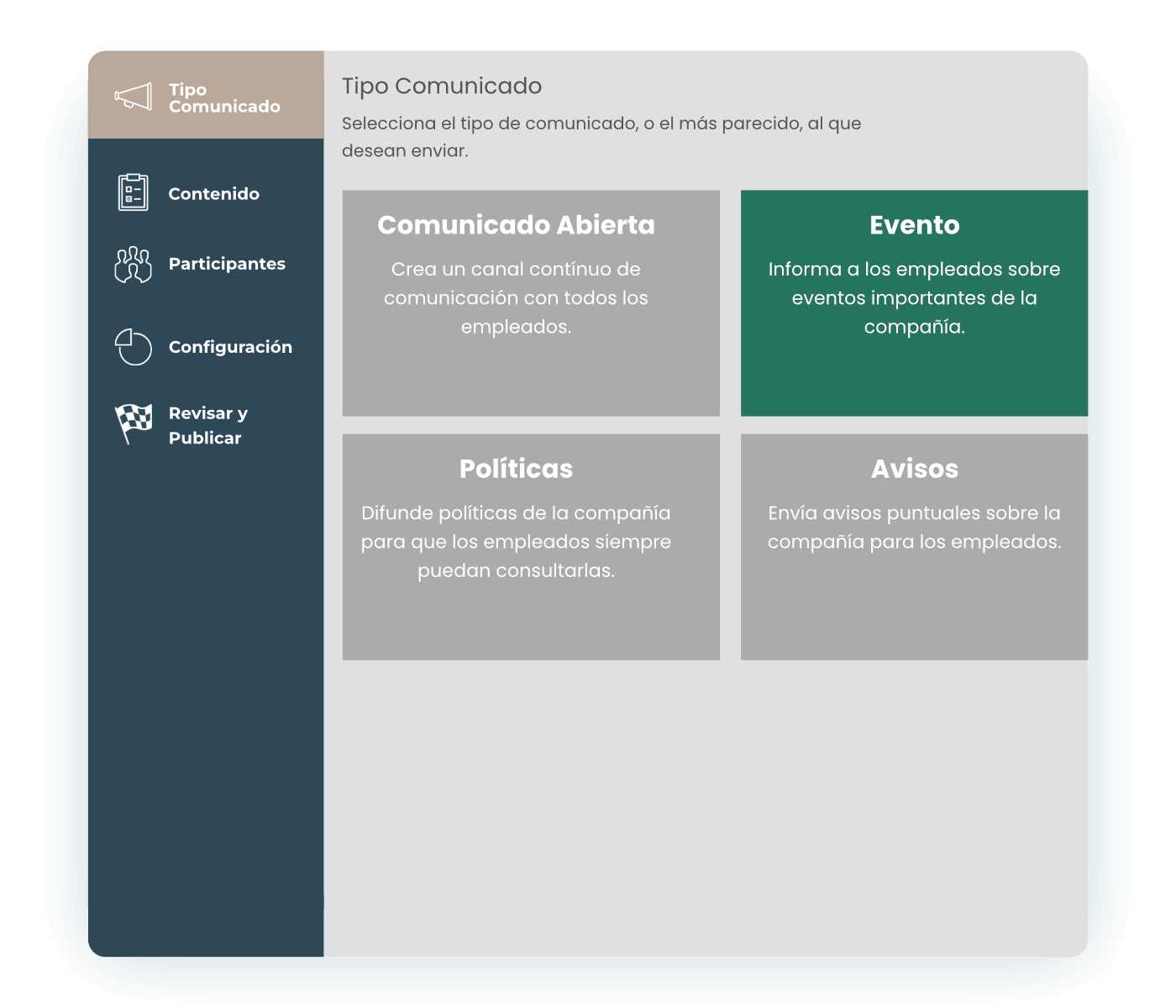
Task: Click the pie chart icon for Configuración
Action: pos(133,347)
